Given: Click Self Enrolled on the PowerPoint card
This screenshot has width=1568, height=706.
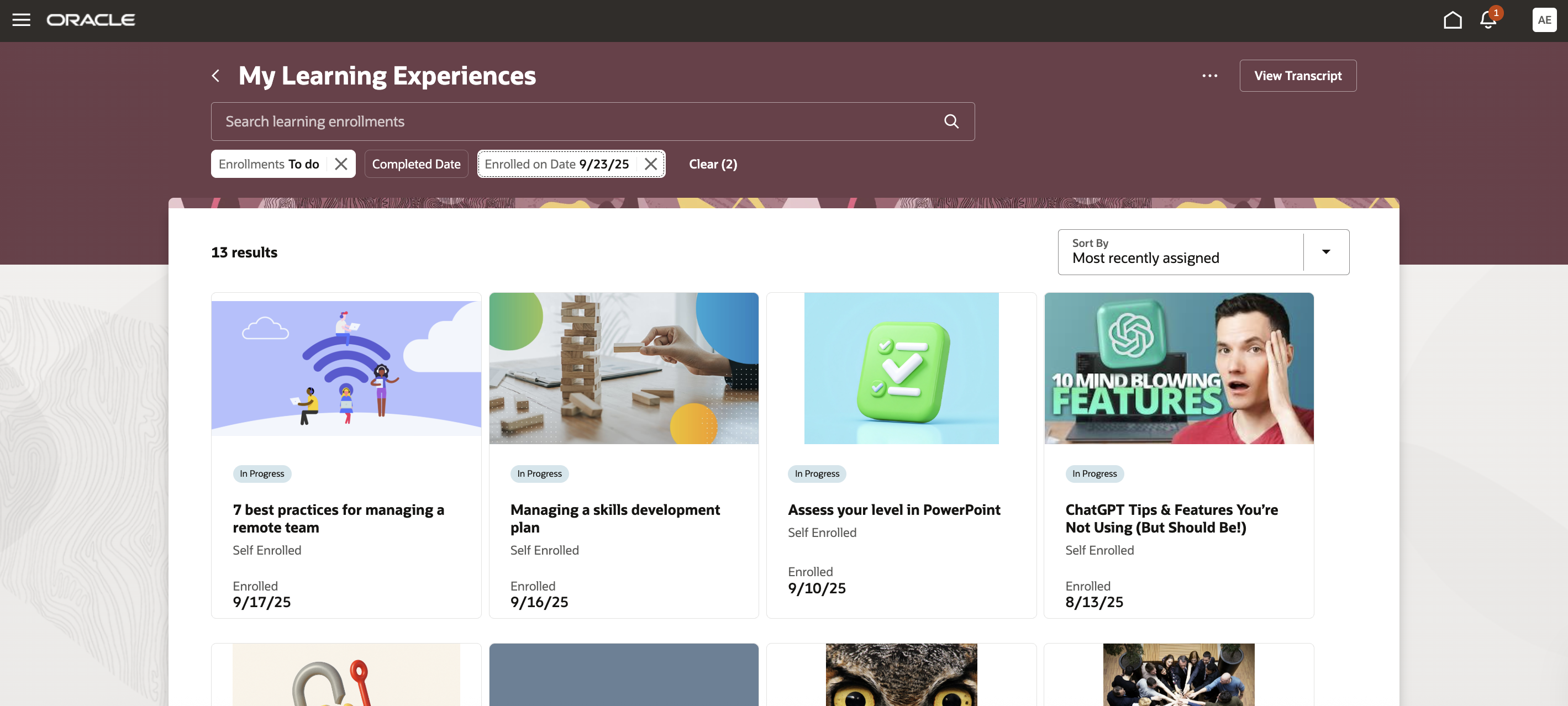Looking at the screenshot, I should (822, 533).
